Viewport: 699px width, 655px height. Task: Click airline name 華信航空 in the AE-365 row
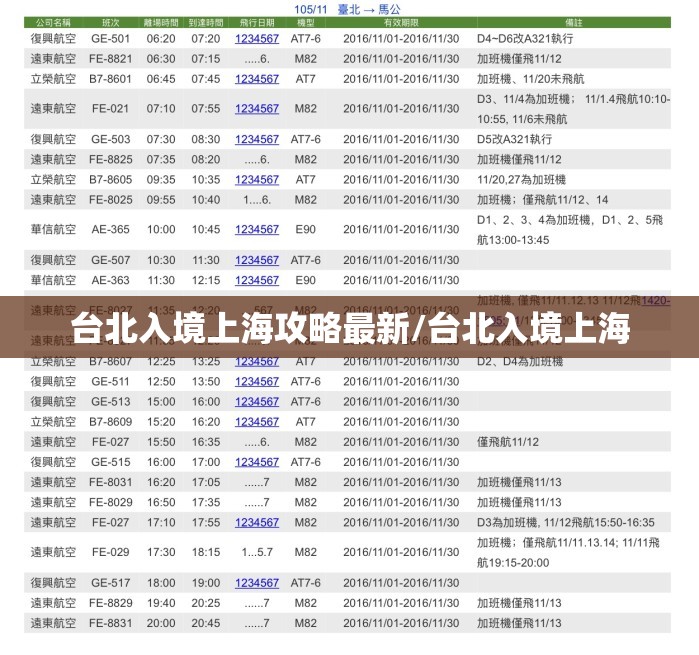(53, 230)
